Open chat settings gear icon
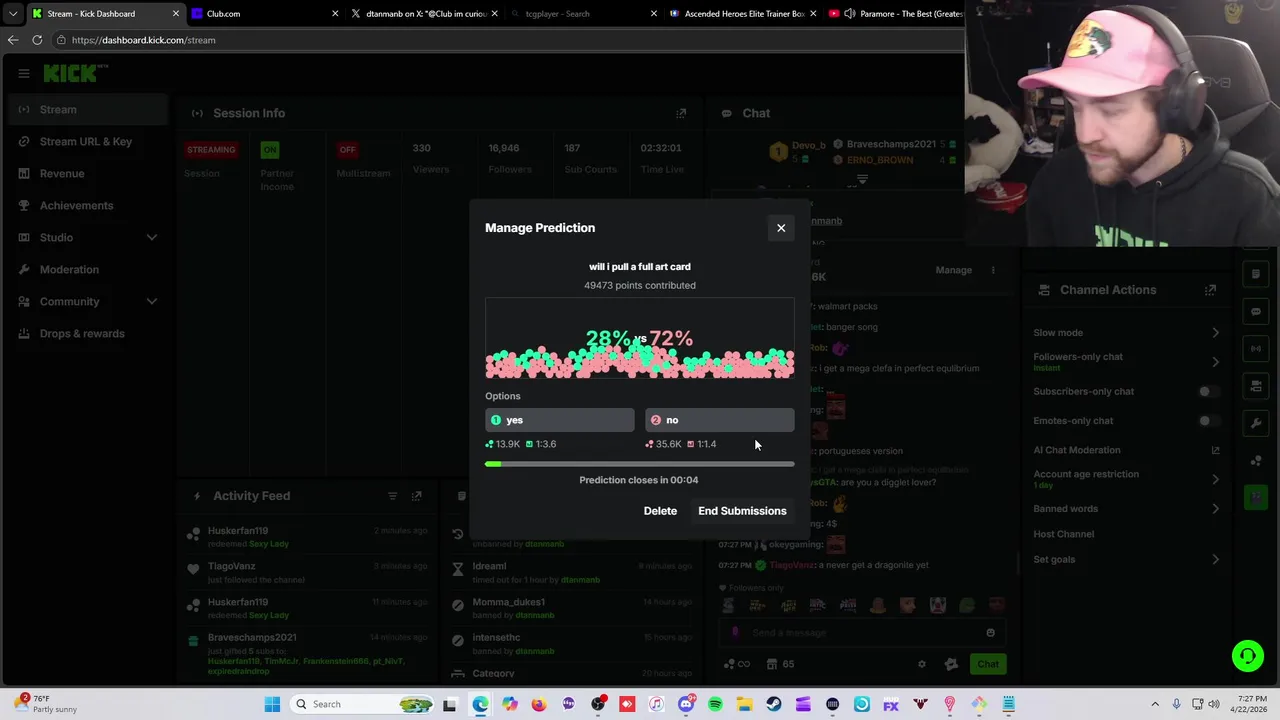This screenshot has width=1280, height=720. pos(922,664)
